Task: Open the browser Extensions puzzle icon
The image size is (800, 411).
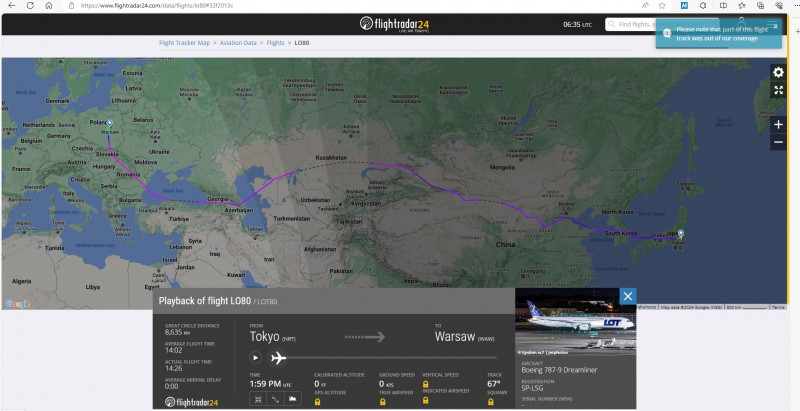Action: pos(703,6)
